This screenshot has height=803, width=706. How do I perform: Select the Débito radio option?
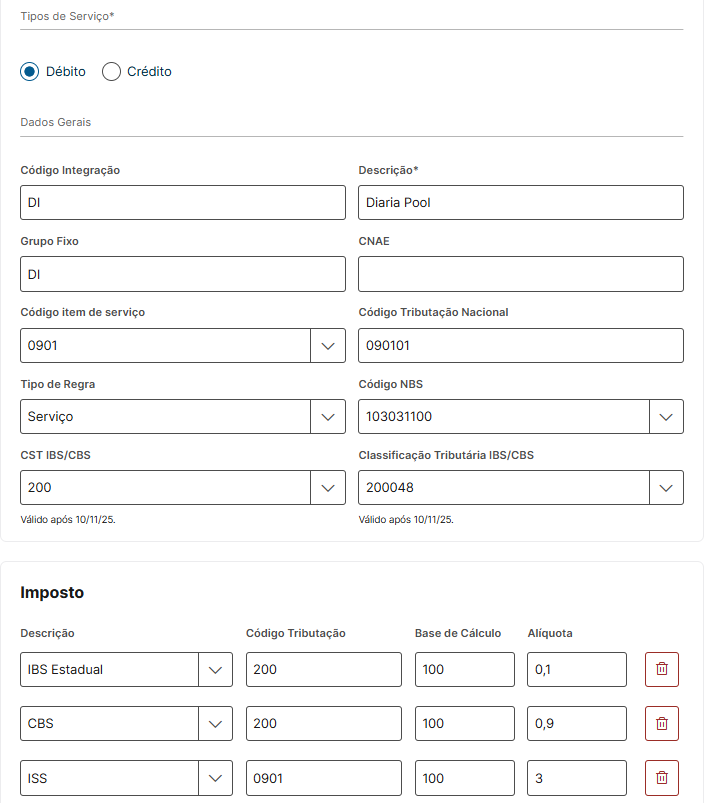[30, 72]
